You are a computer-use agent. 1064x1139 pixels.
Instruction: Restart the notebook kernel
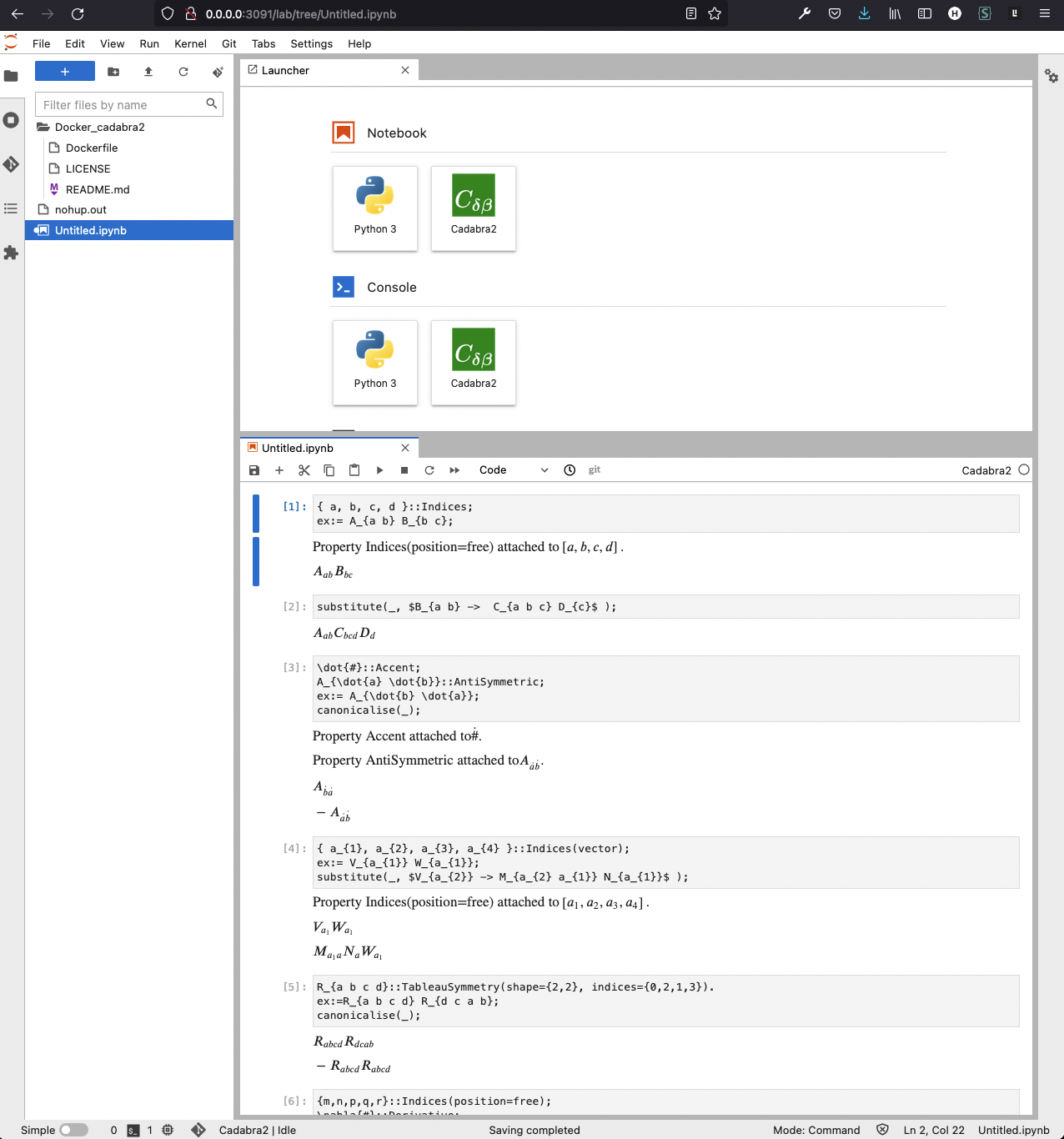tap(429, 469)
